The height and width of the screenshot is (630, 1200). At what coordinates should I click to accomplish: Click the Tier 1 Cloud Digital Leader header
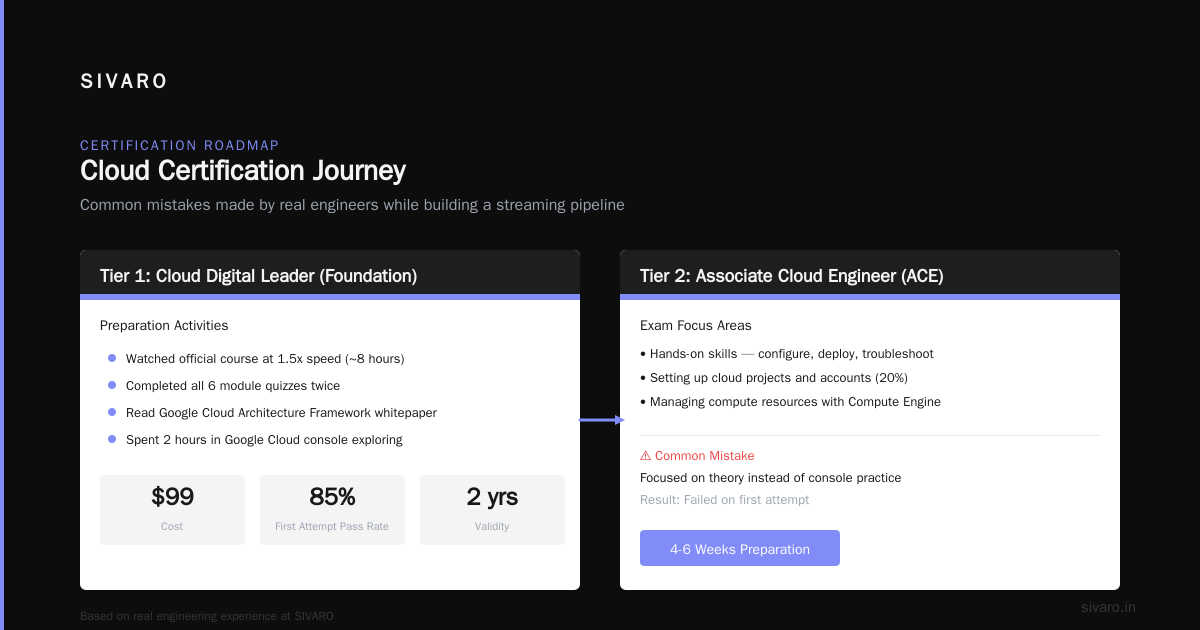pyautogui.click(x=330, y=275)
